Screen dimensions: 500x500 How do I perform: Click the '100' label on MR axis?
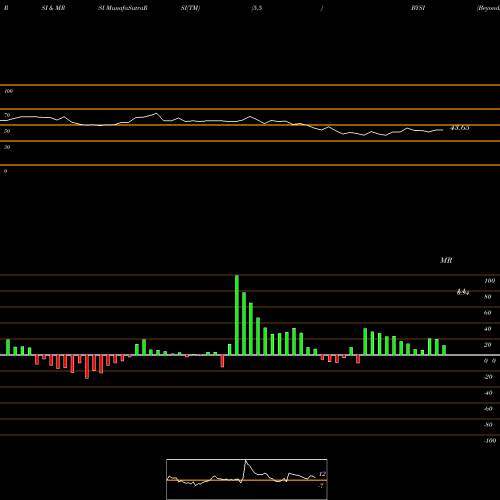pos(490,281)
